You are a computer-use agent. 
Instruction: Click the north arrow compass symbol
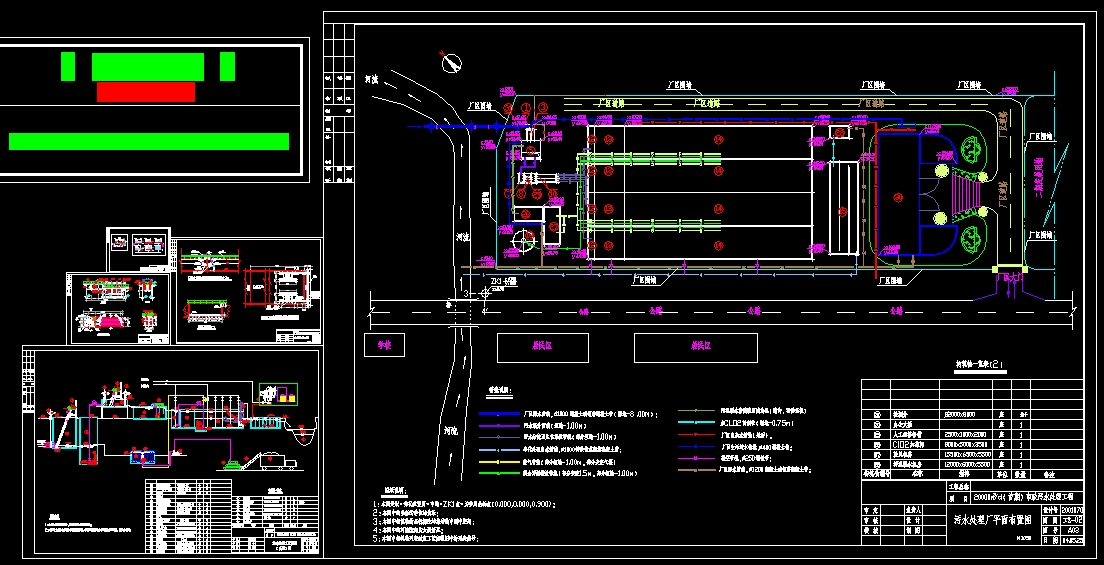[x=451, y=62]
